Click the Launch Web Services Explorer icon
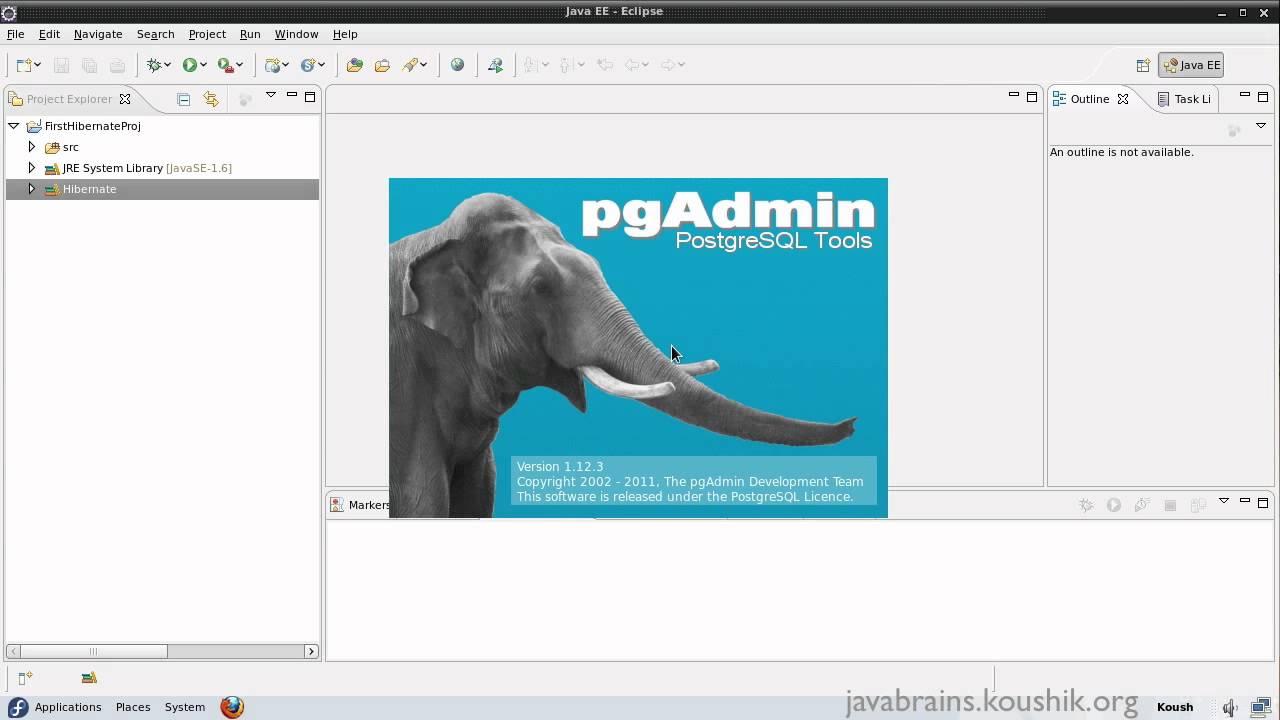The height and width of the screenshot is (720, 1280). click(495, 65)
